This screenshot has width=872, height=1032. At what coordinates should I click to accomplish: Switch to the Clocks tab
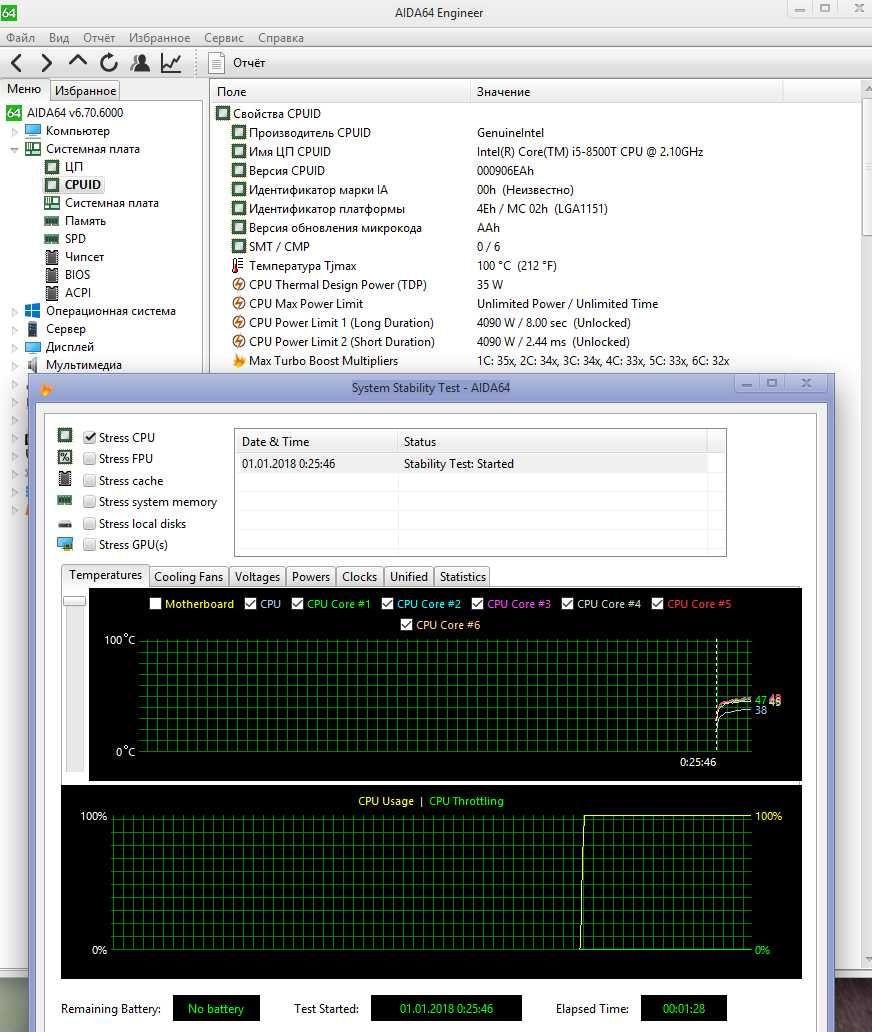pyautogui.click(x=359, y=577)
